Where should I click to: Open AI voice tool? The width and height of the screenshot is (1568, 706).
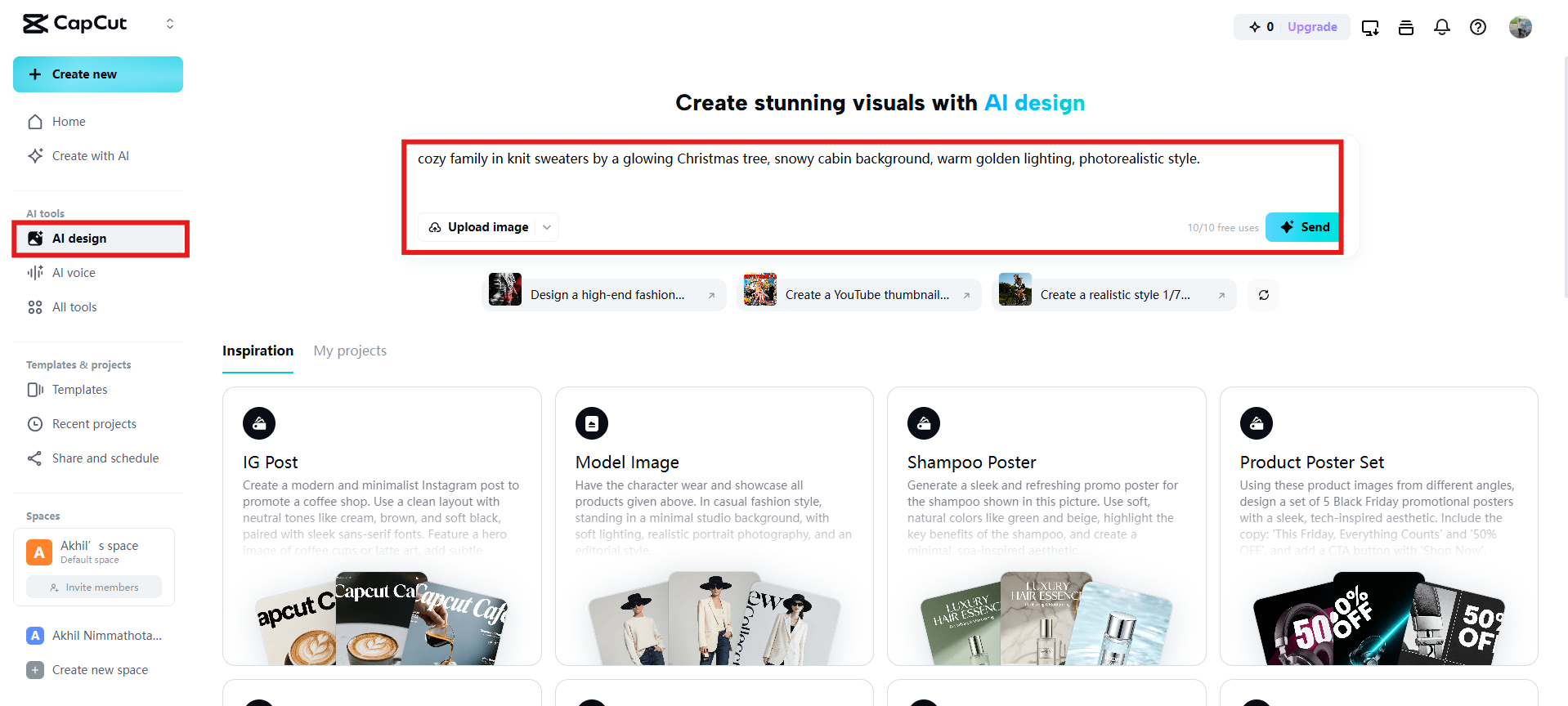[74, 273]
